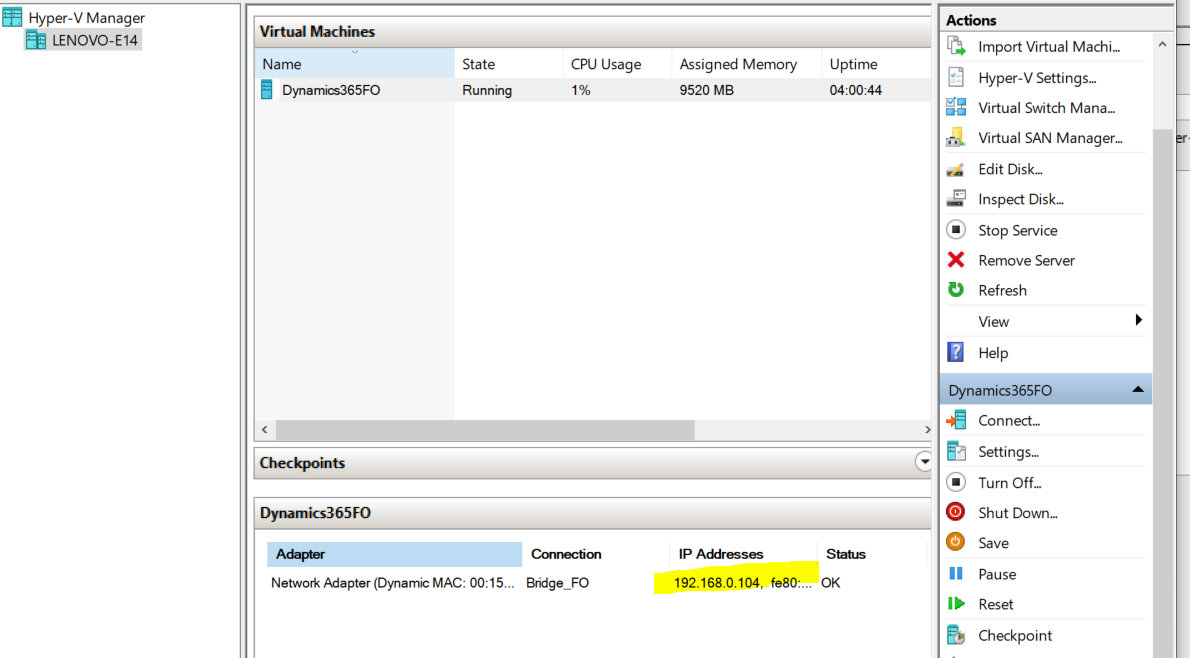Click the Bridge_FO connection cell

tap(557, 583)
